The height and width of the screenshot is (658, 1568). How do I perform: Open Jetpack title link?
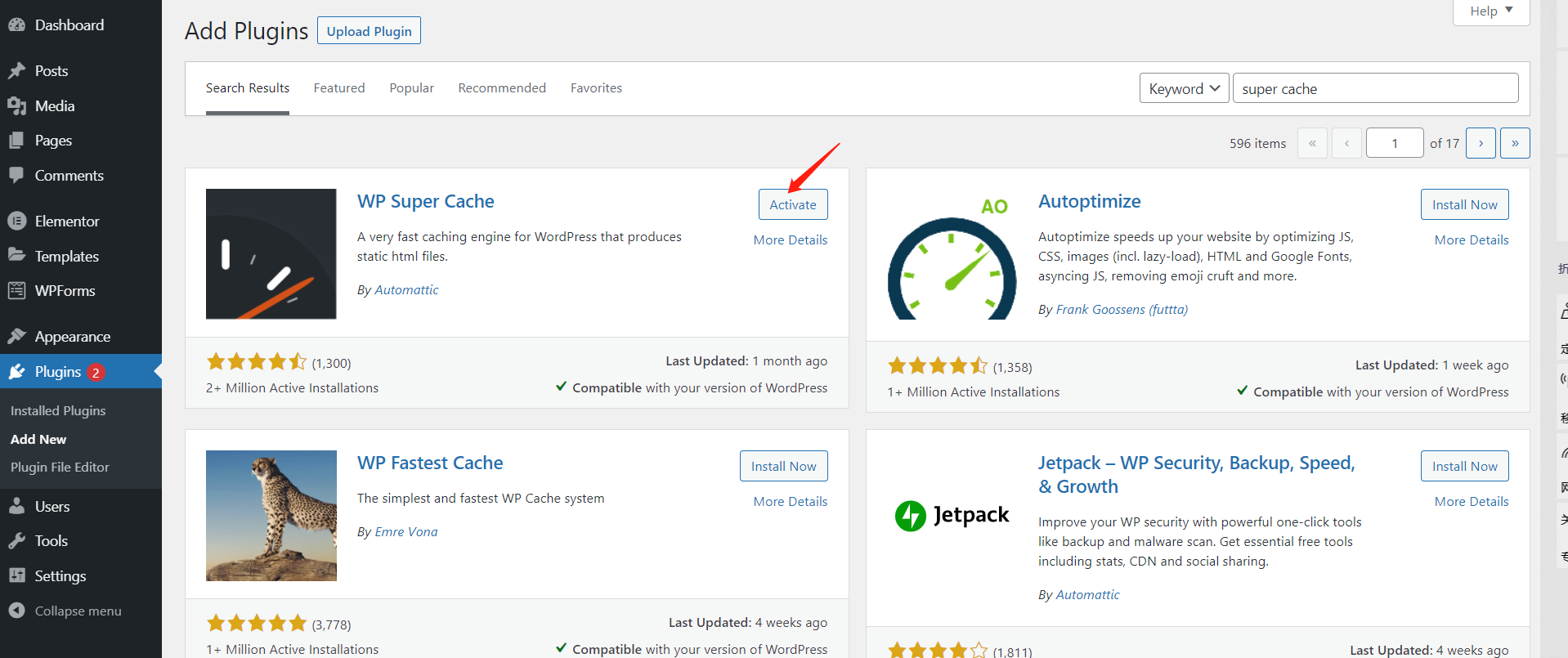point(1197,475)
